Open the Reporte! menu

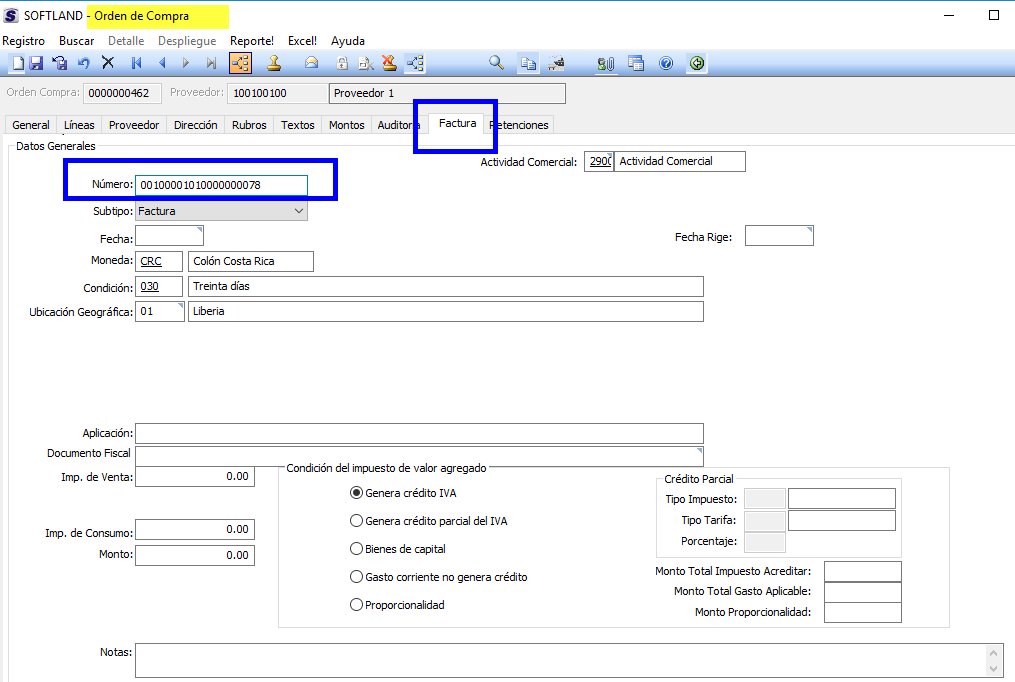click(251, 41)
